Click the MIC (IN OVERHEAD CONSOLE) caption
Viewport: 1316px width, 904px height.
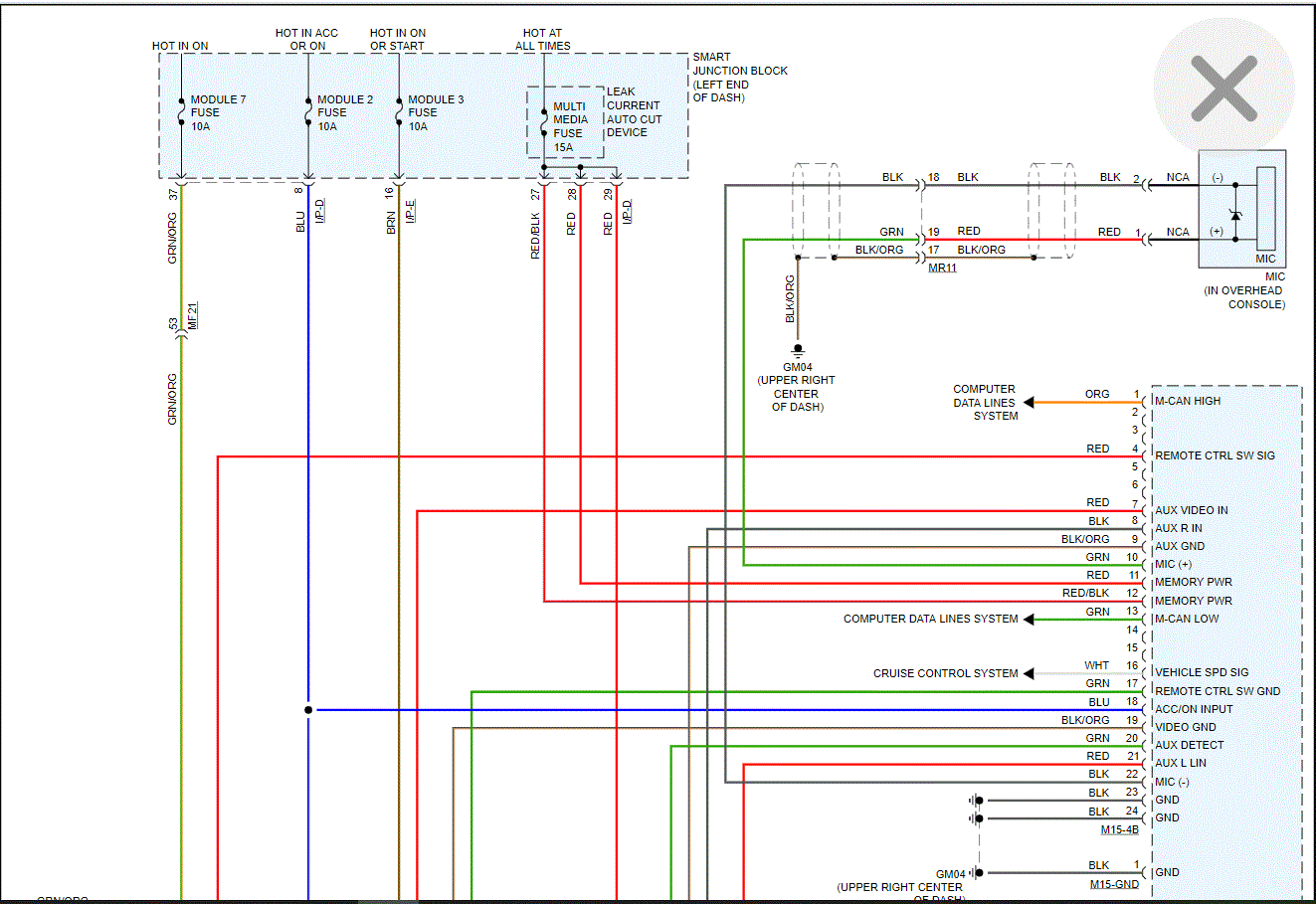(x=1244, y=290)
